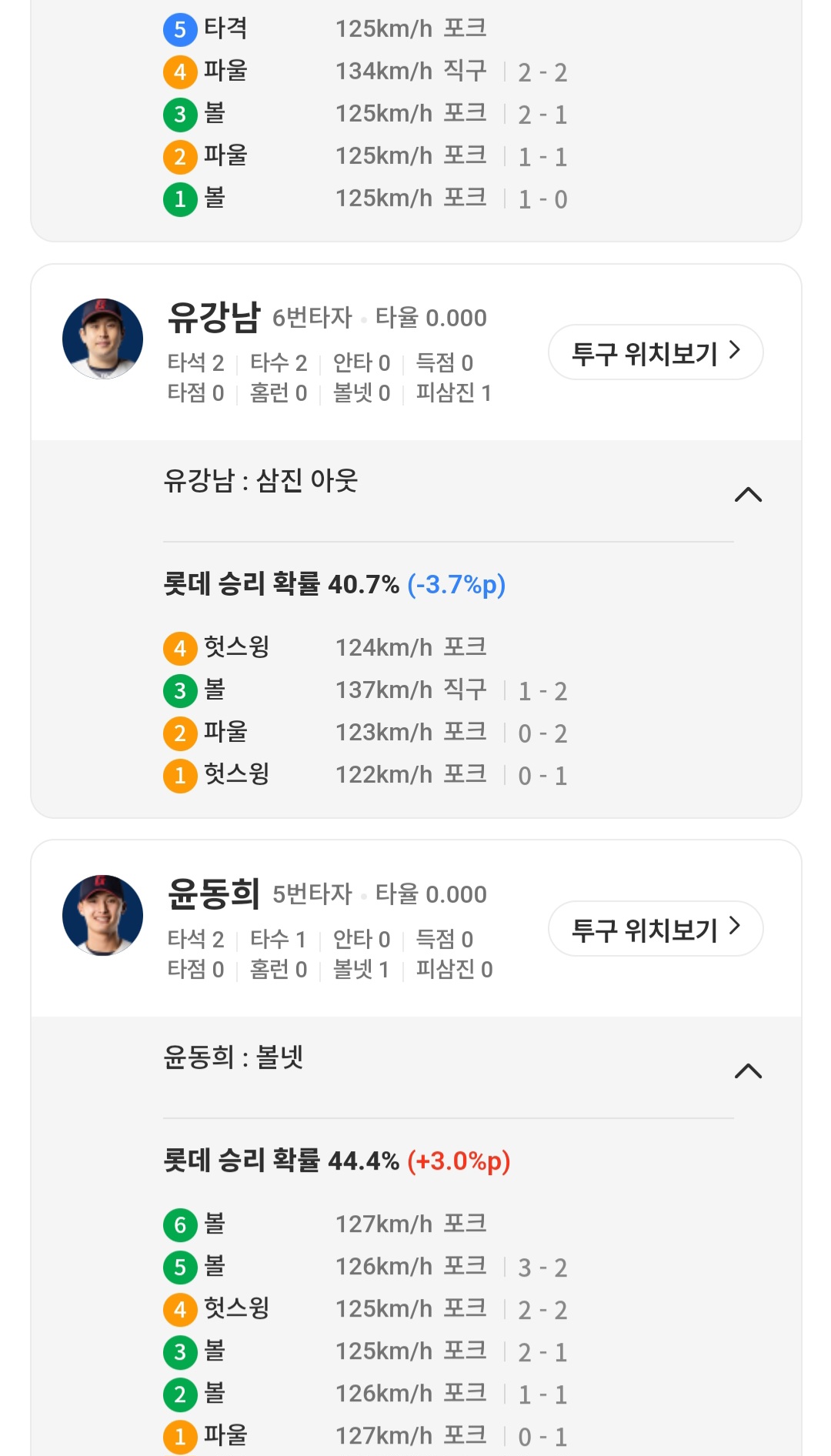Select 유강남 pitch 1 swinging strike badge

point(180,775)
